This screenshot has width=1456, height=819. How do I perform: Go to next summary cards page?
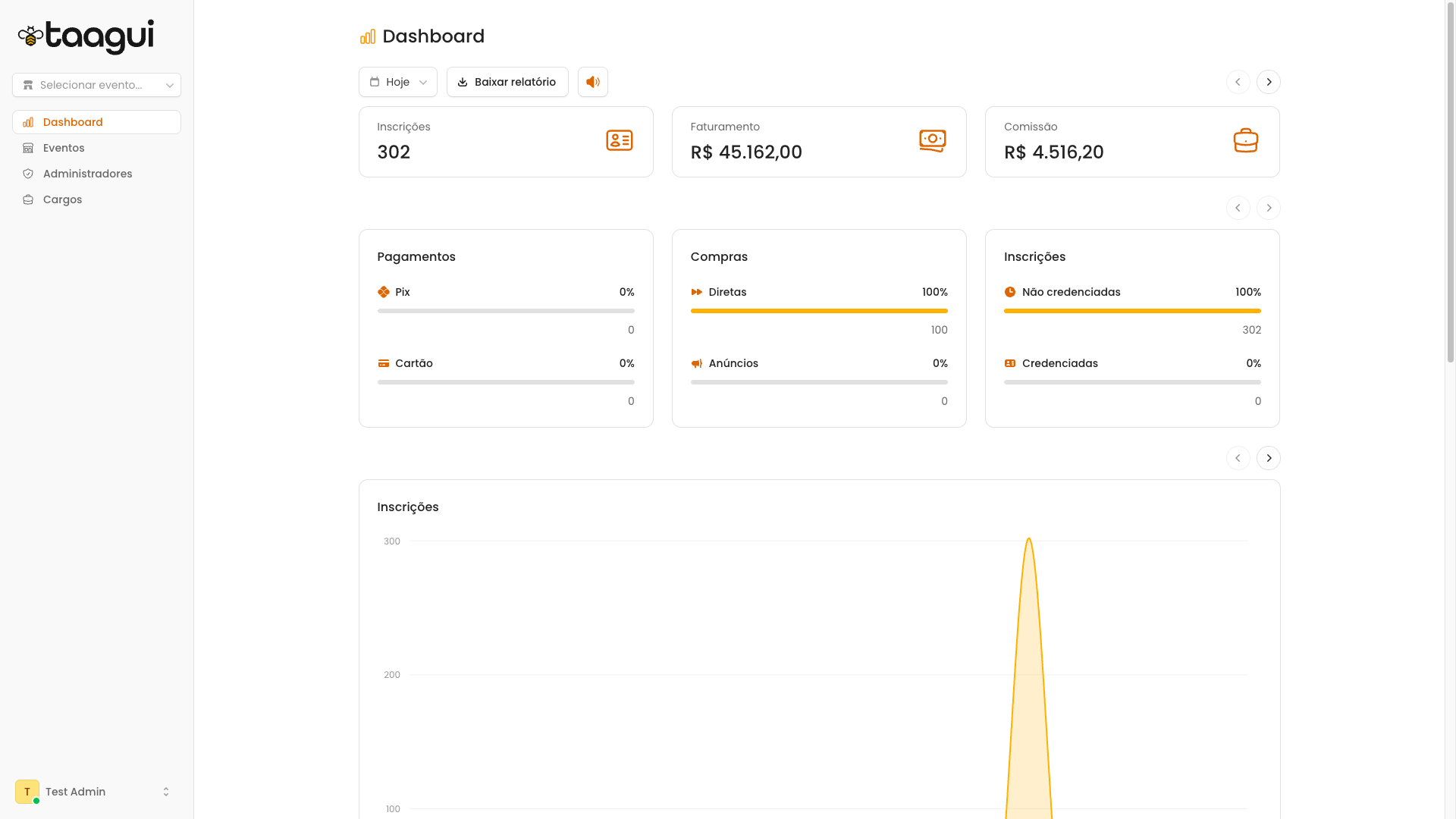[x=1269, y=82]
